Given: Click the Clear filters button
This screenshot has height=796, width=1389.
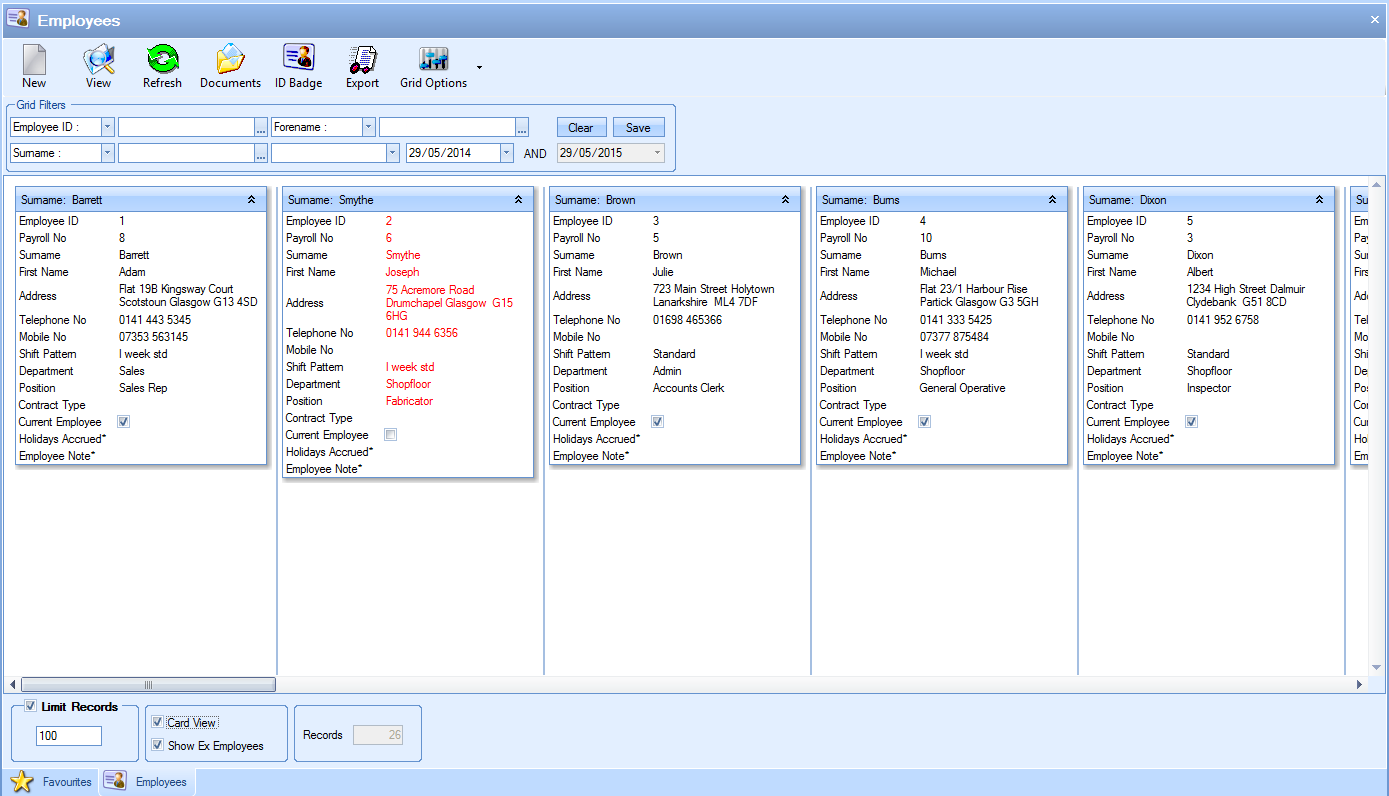Looking at the screenshot, I should coord(581,128).
